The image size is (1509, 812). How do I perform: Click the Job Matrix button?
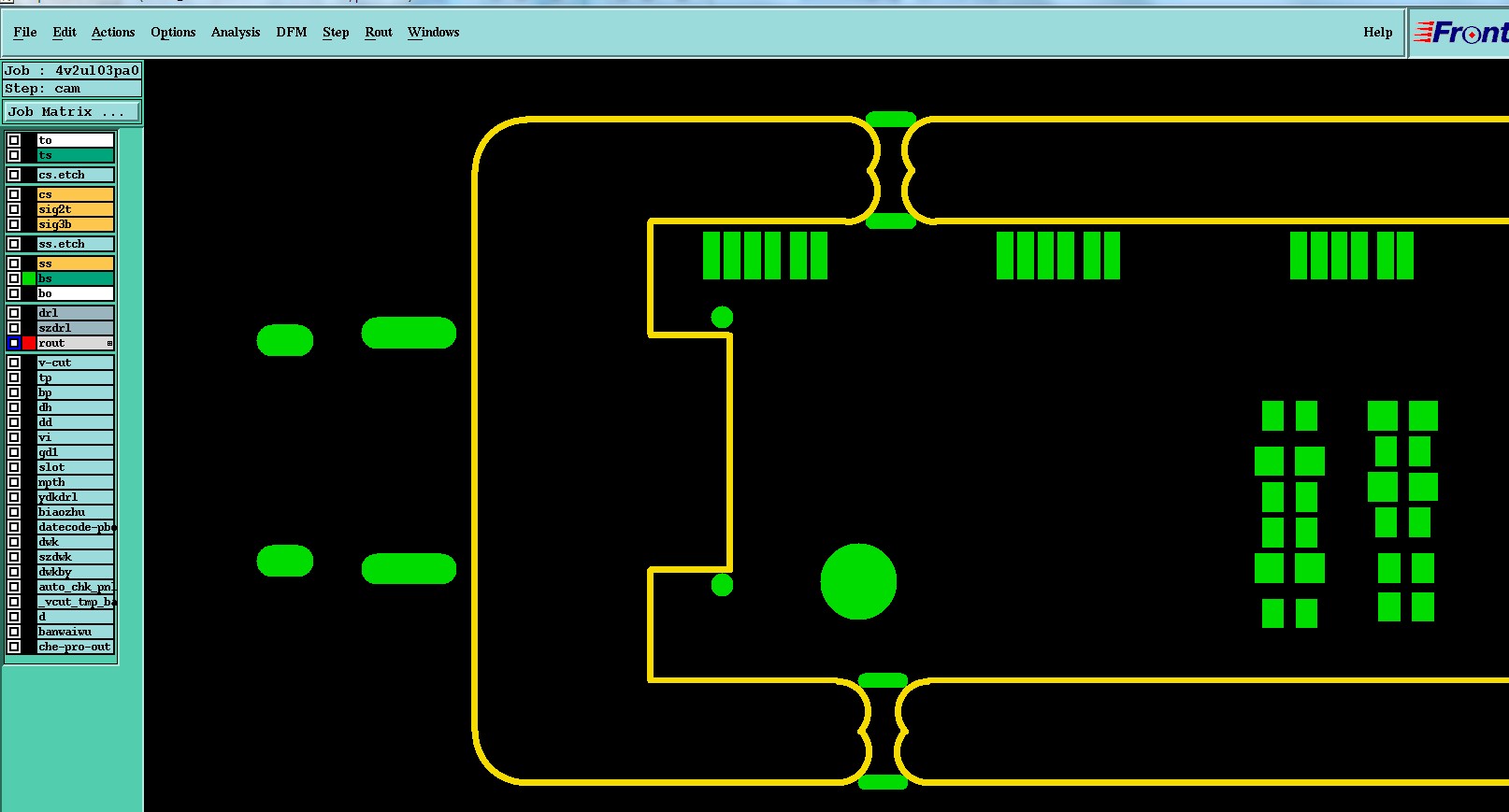point(72,111)
